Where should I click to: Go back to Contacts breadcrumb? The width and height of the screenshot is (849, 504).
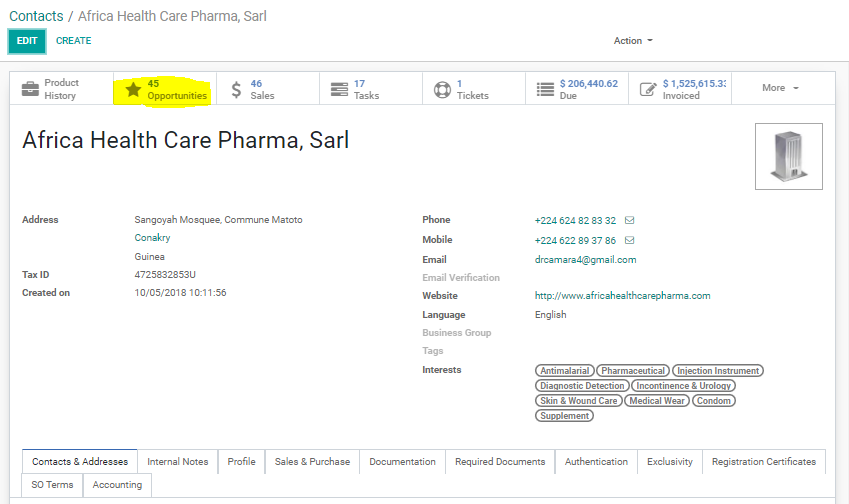[36, 16]
